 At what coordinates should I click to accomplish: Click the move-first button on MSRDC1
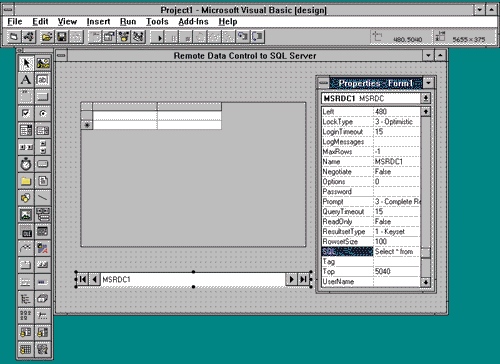point(83,279)
